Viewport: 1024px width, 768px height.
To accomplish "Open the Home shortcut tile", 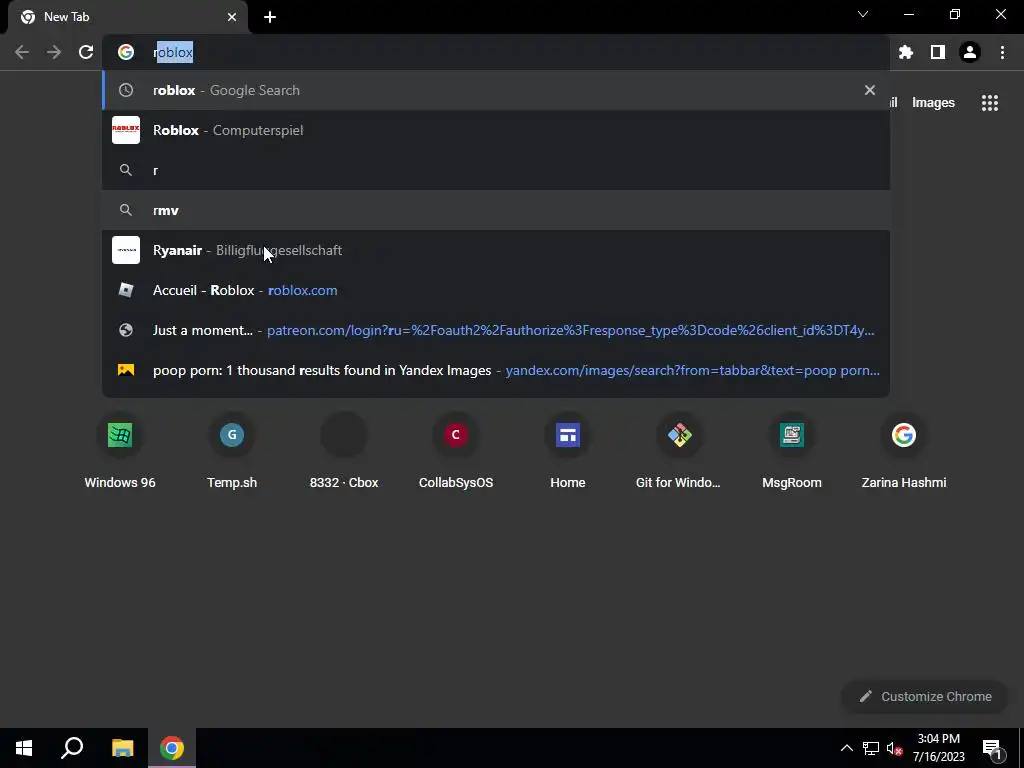I will point(568,453).
